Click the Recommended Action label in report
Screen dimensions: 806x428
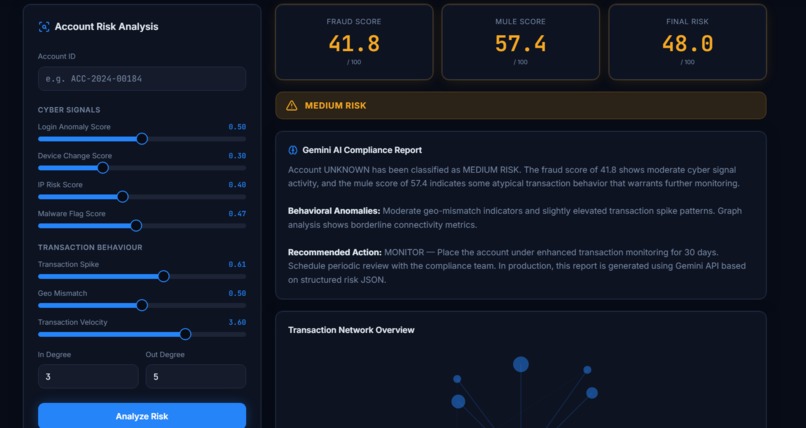click(335, 252)
